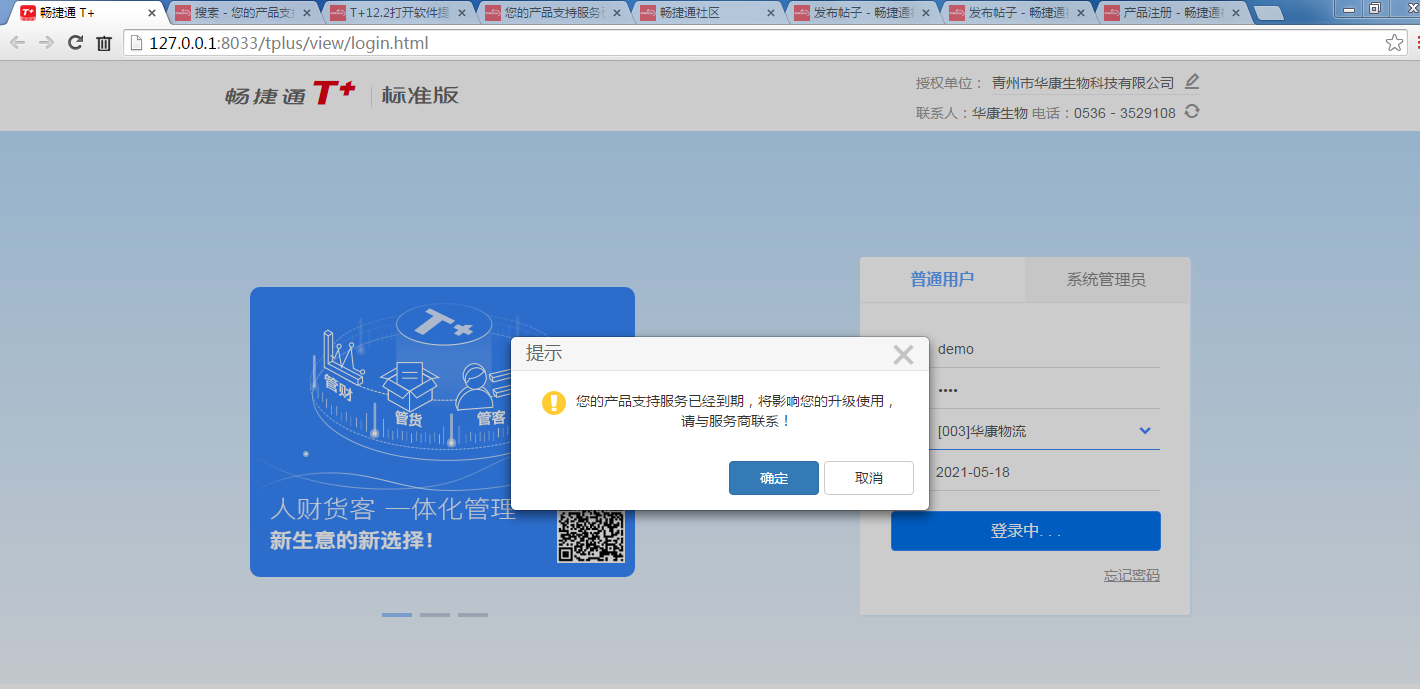Viewport: 1420px width, 689px height.
Task: Click 取消 in the 提示 dialog
Action: (x=869, y=478)
